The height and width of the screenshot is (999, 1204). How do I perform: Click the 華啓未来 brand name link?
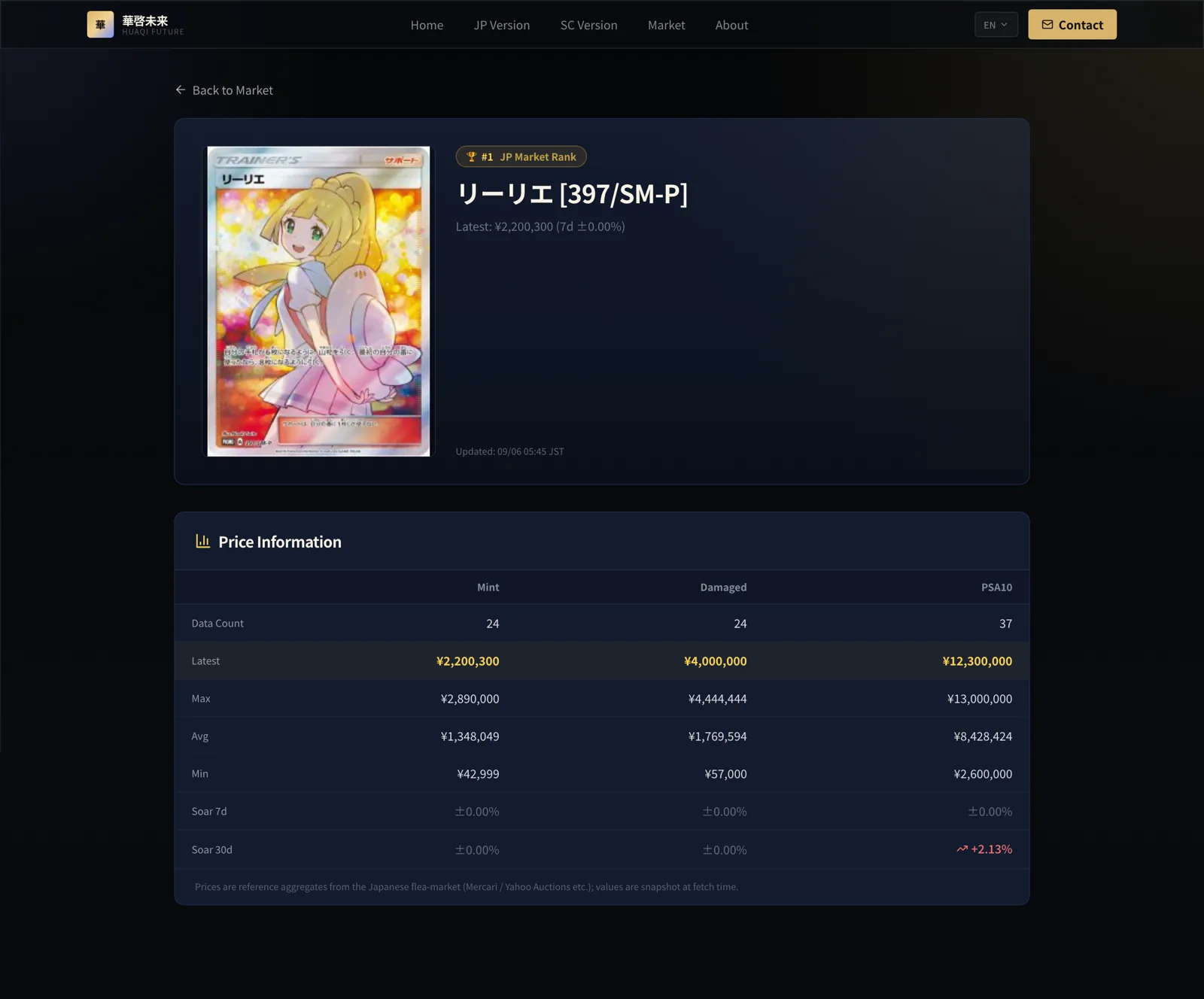145,21
